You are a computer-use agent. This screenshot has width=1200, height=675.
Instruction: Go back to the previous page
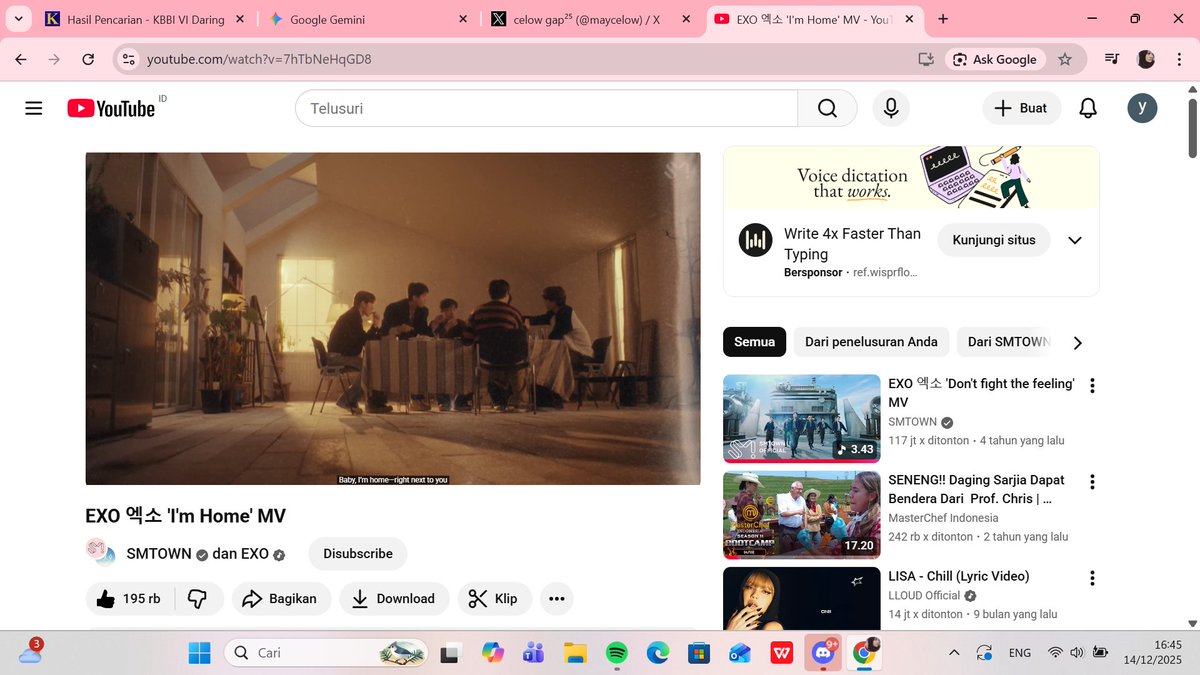(21, 59)
